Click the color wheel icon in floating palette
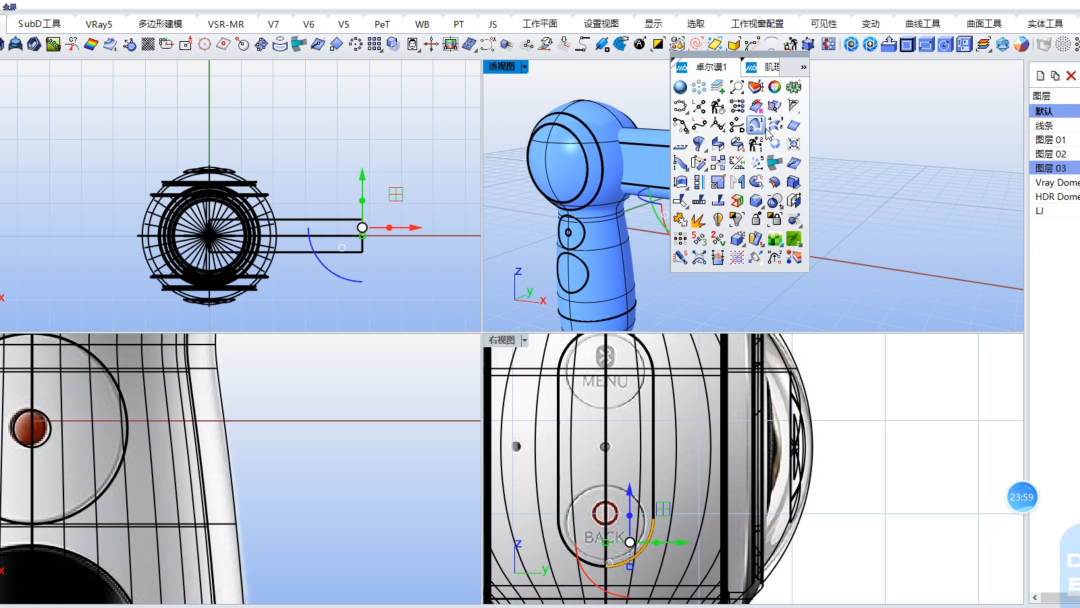 775,87
